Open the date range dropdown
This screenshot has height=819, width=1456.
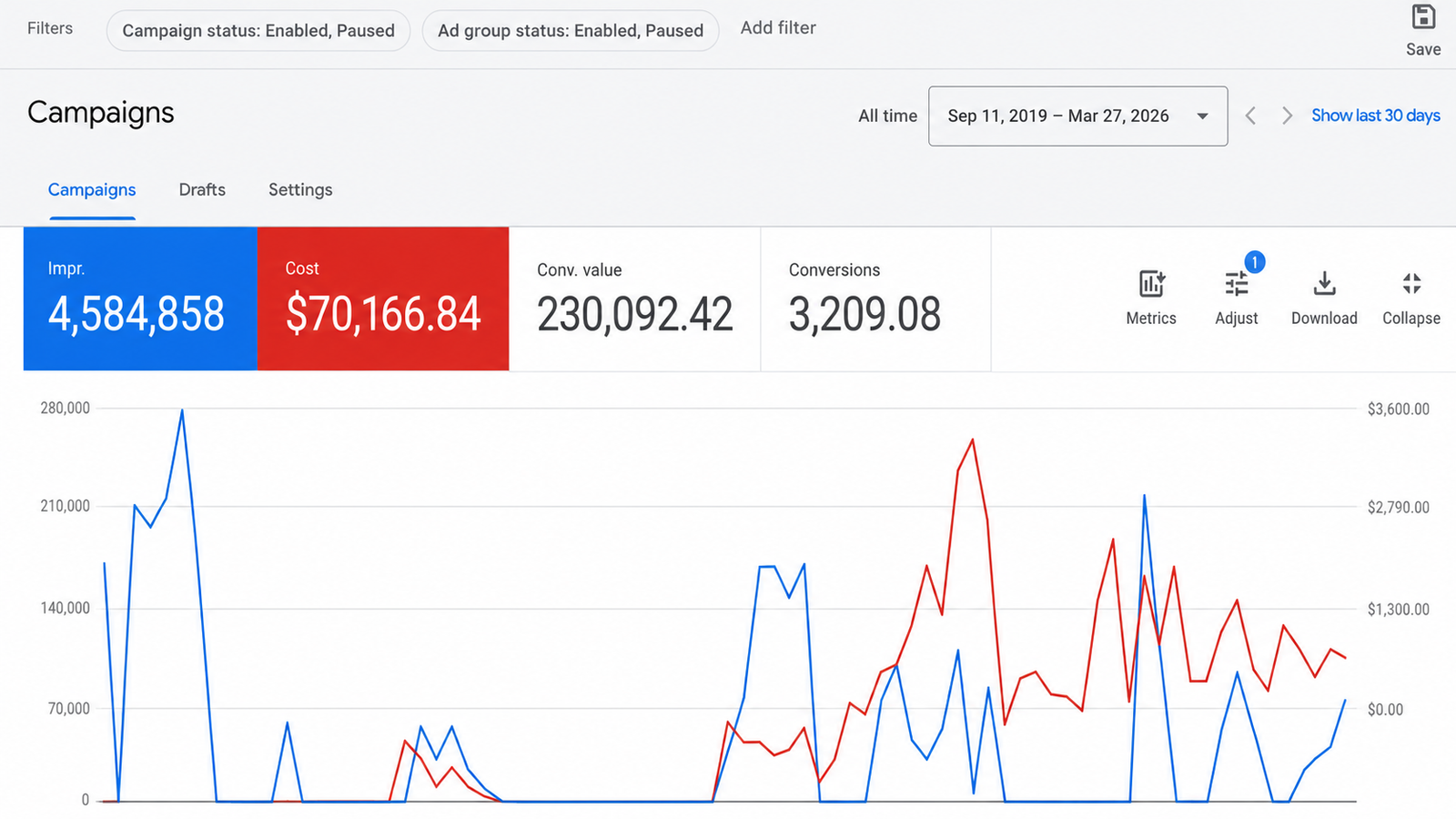[1077, 116]
